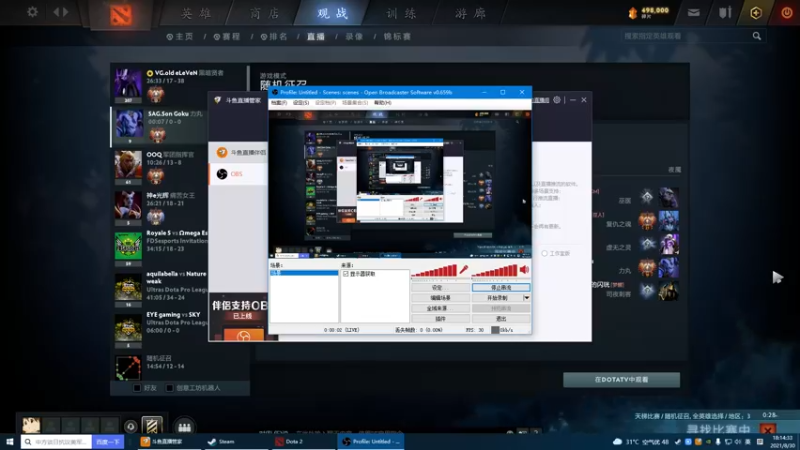The height and width of the screenshot is (450, 800).
Task: Toggle the 创意工坊机器人 checkbox
Action: click(x=169, y=388)
